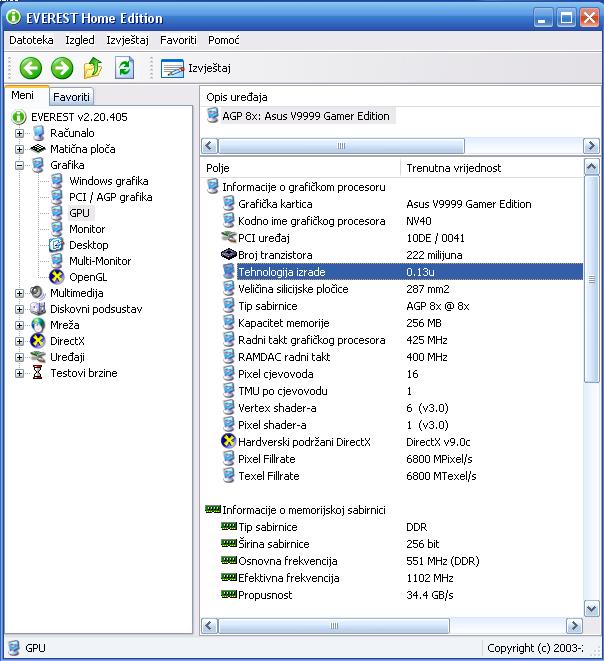Expand the Računalo tree node
Viewport: 604px width, 661px height.
(x=19, y=133)
